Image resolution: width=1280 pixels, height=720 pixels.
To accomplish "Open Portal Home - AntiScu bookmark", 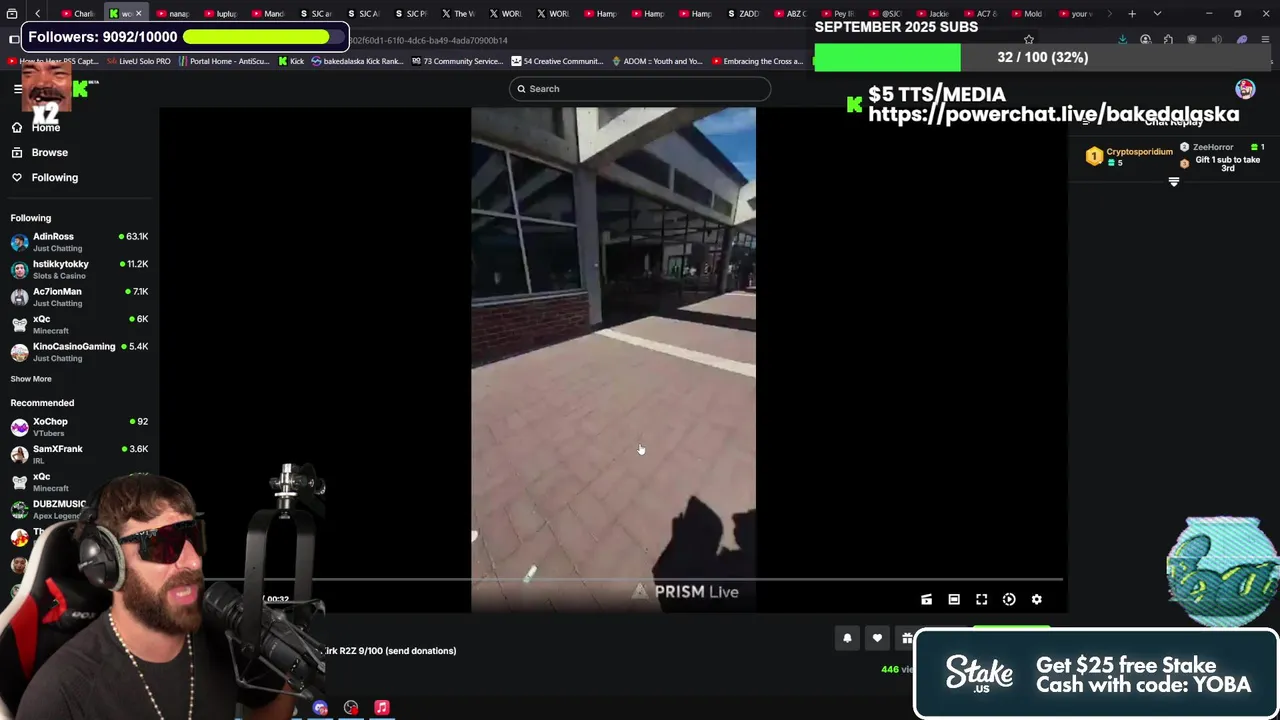I will point(224,61).
